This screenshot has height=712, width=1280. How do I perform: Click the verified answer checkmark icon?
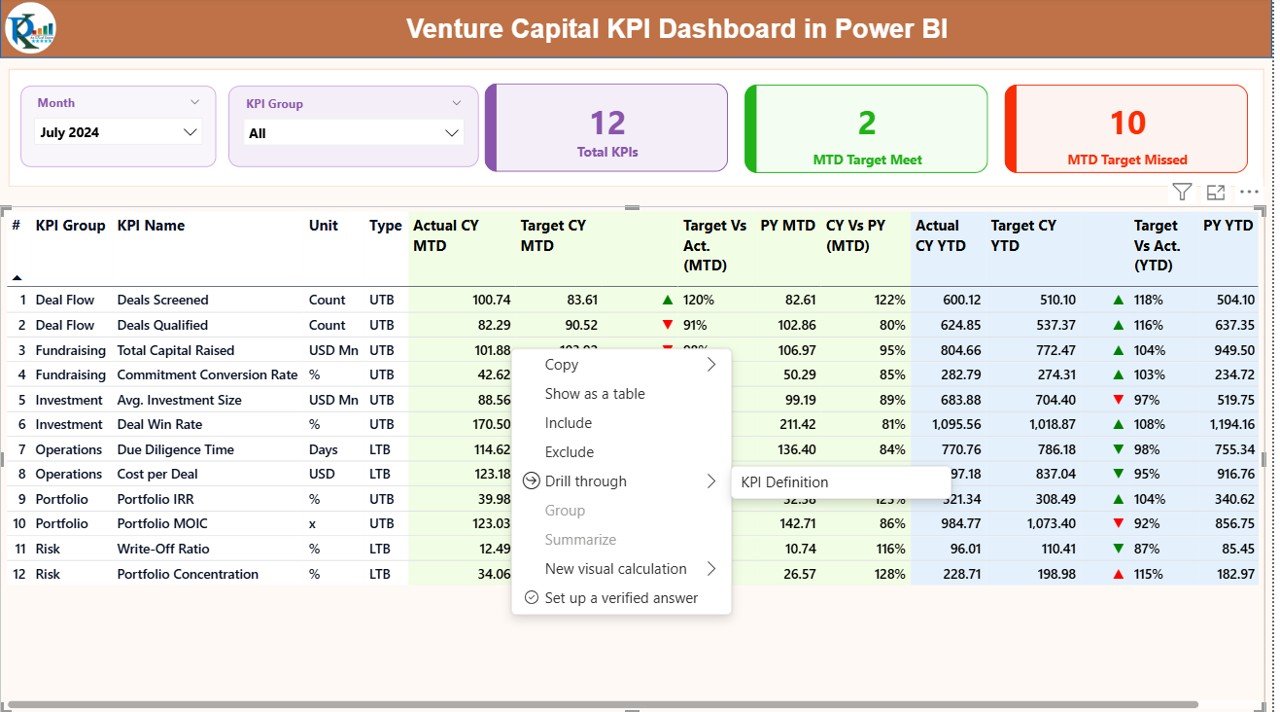(532, 598)
